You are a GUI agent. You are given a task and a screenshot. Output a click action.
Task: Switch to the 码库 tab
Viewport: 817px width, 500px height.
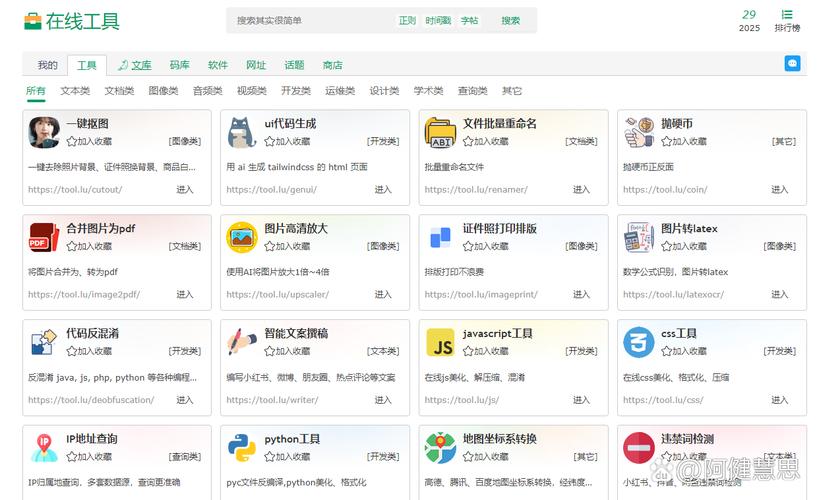pos(179,65)
